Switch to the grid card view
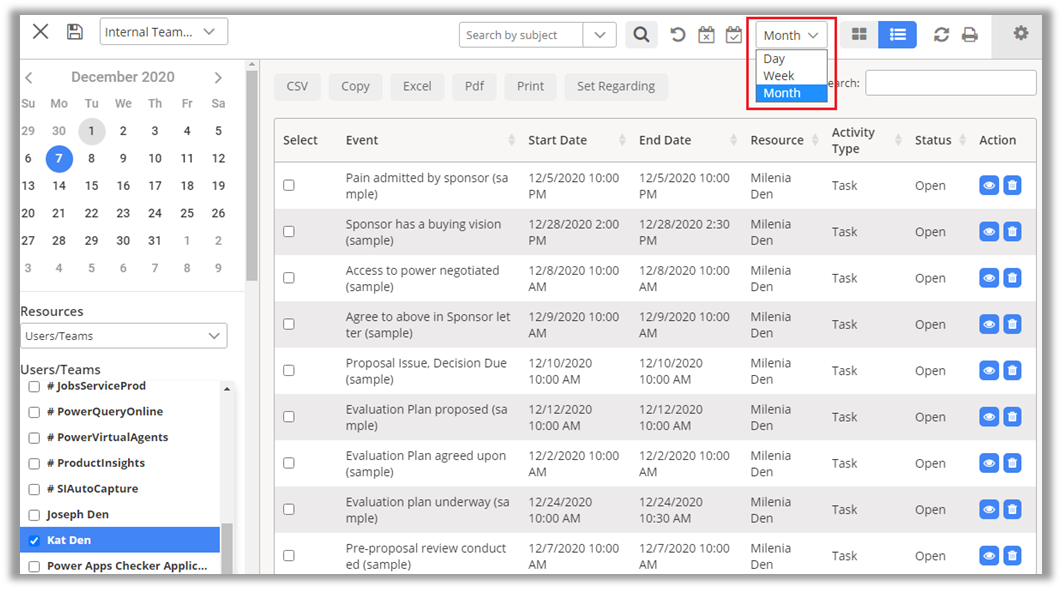Screen dimensions: 1062x589 [858, 35]
